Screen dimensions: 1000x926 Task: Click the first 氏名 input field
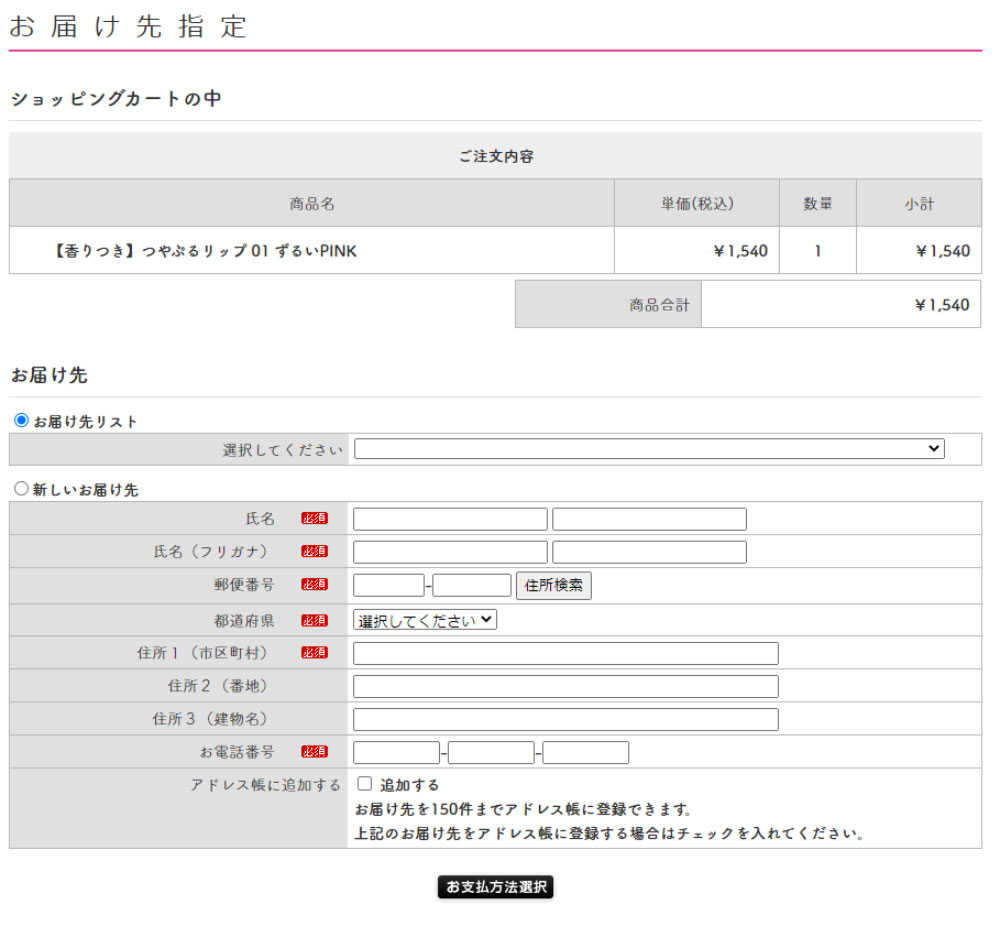pyautogui.click(x=450, y=519)
